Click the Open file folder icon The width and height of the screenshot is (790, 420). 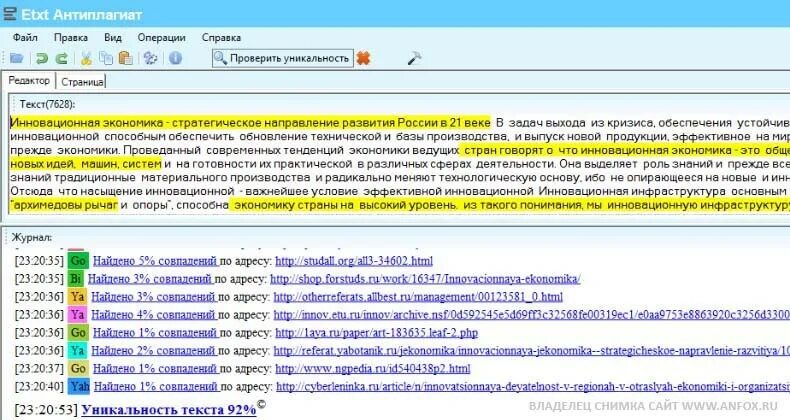click(17, 58)
